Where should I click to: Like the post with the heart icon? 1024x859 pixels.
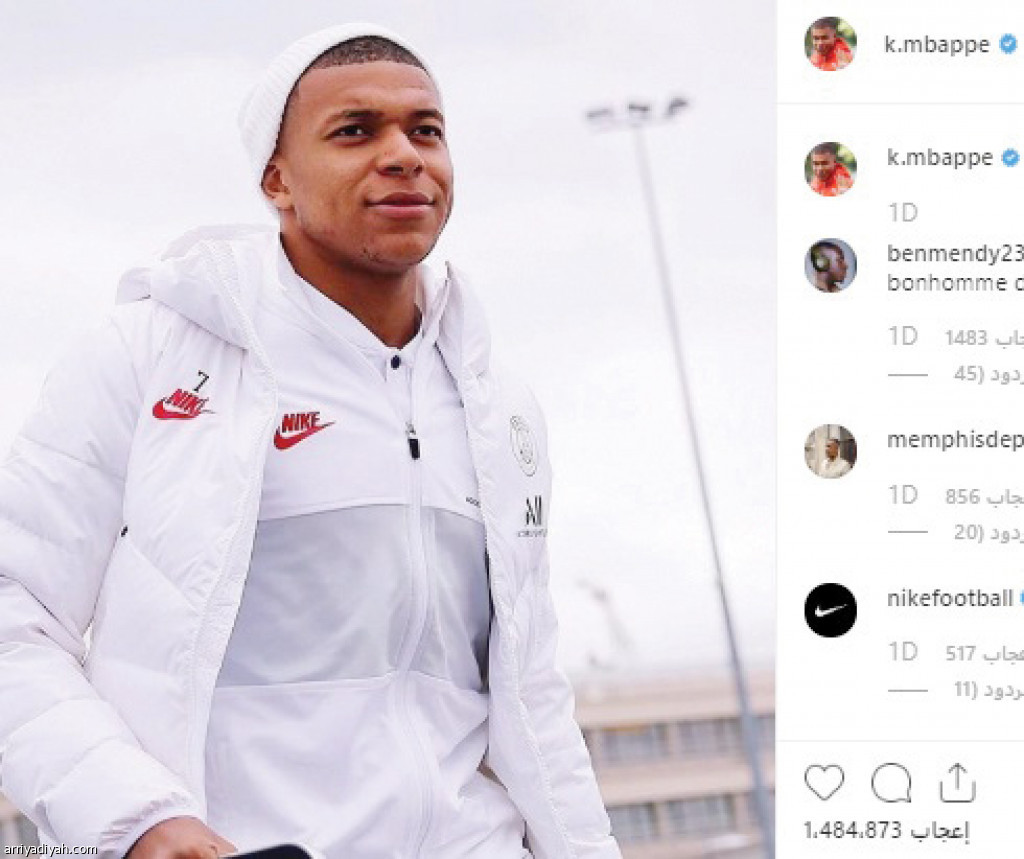tap(824, 783)
